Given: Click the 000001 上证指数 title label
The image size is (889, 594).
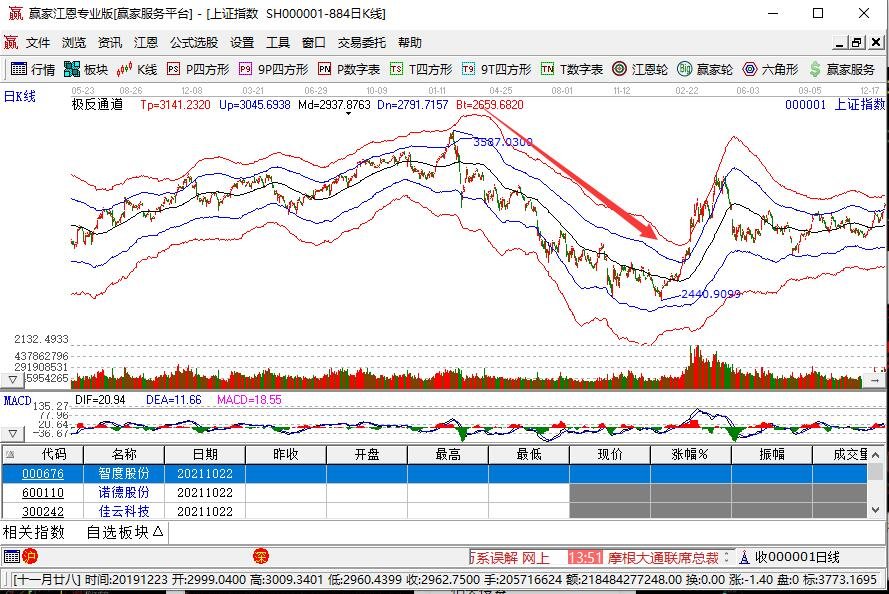Looking at the screenshot, I should [835, 104].
